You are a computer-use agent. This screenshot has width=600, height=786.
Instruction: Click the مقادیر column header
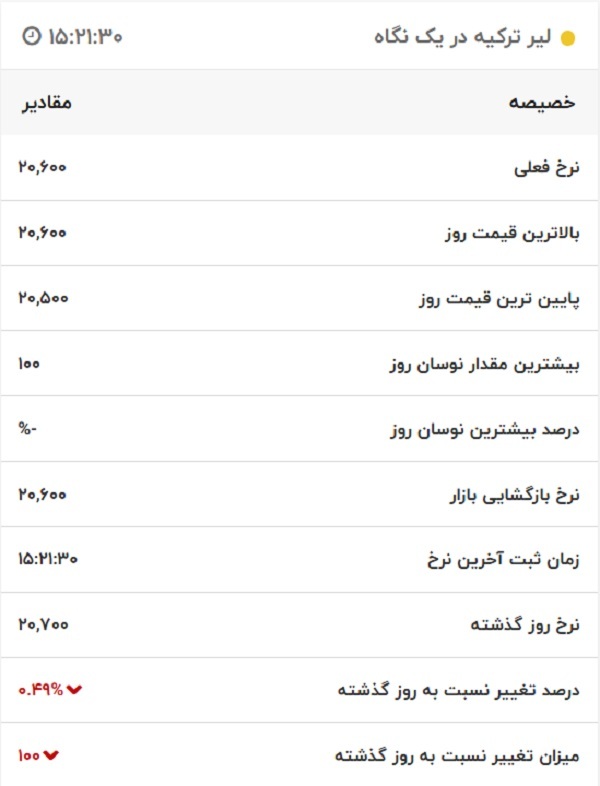pos(47,103)
